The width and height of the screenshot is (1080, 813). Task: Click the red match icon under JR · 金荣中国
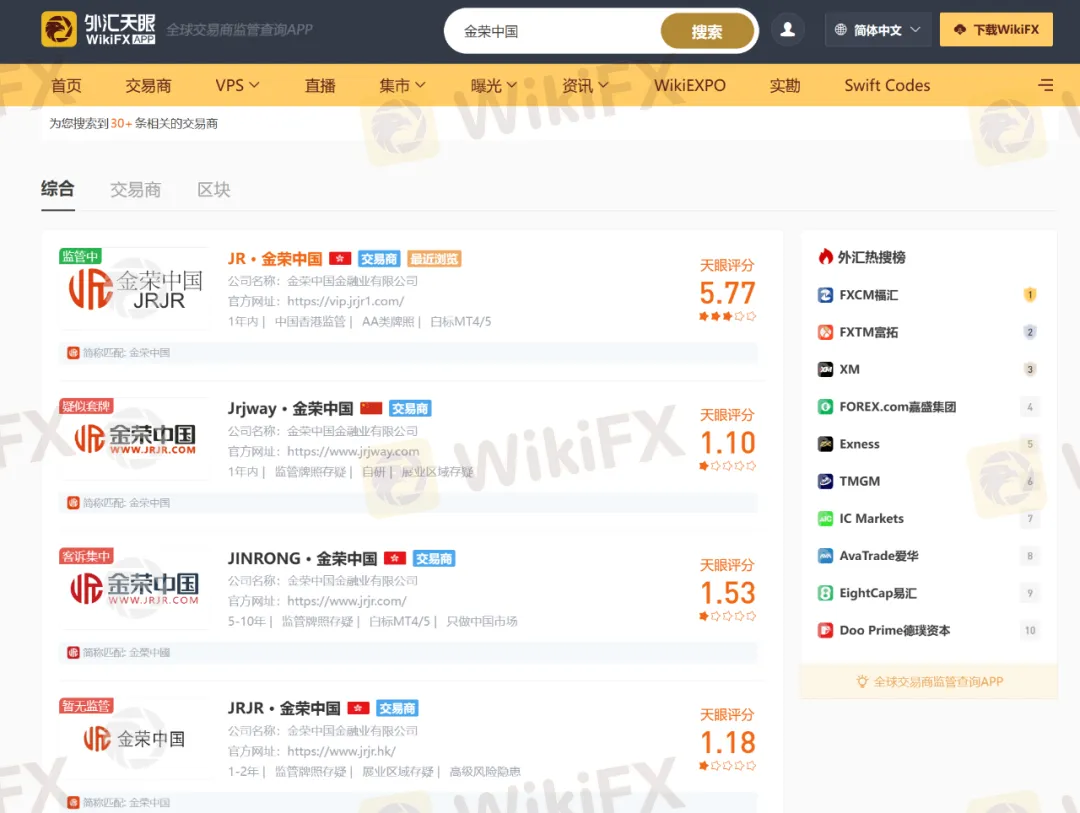pyautogui.click(x=73, y=353)
